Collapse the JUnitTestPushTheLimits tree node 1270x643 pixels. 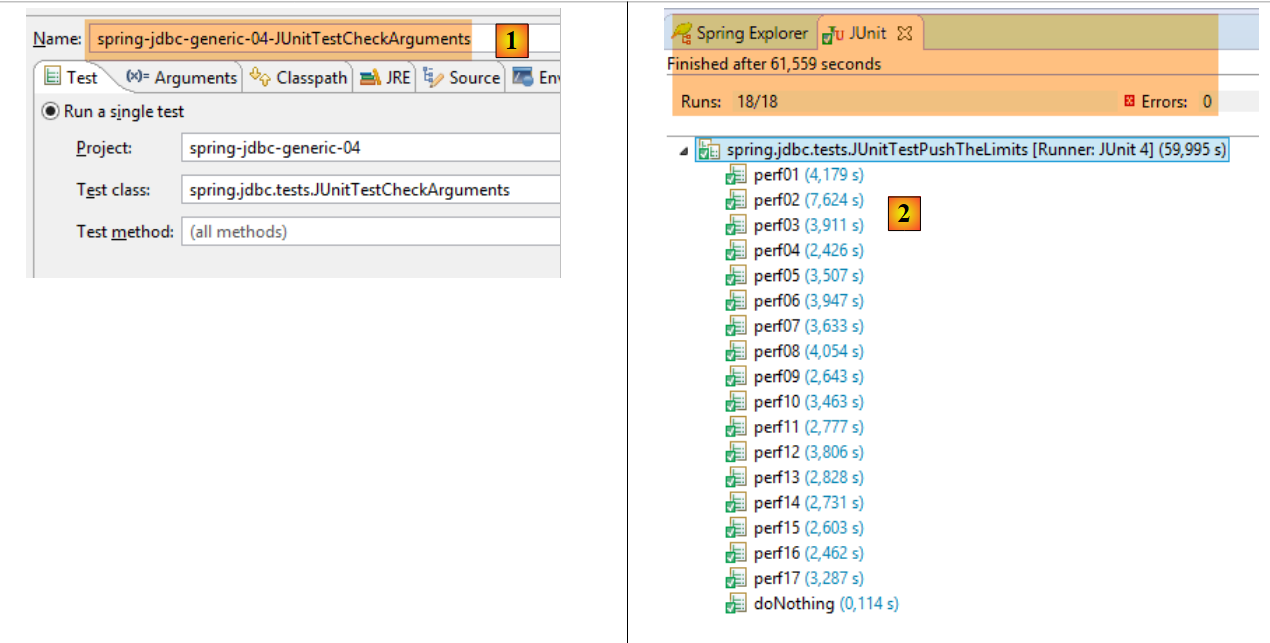click(683, 152)
